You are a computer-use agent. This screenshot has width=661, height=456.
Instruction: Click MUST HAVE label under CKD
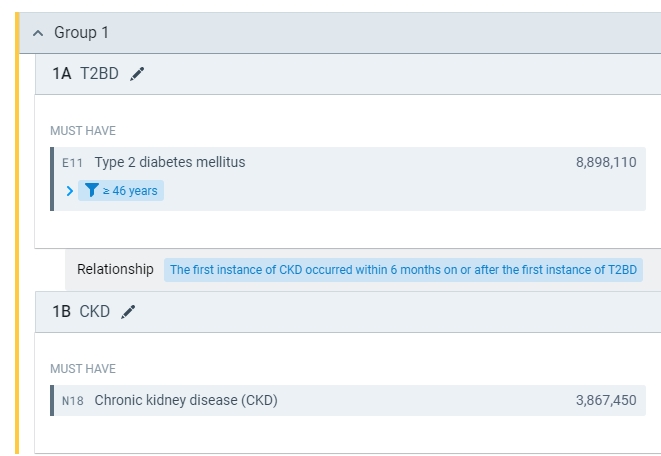(83, 369)
